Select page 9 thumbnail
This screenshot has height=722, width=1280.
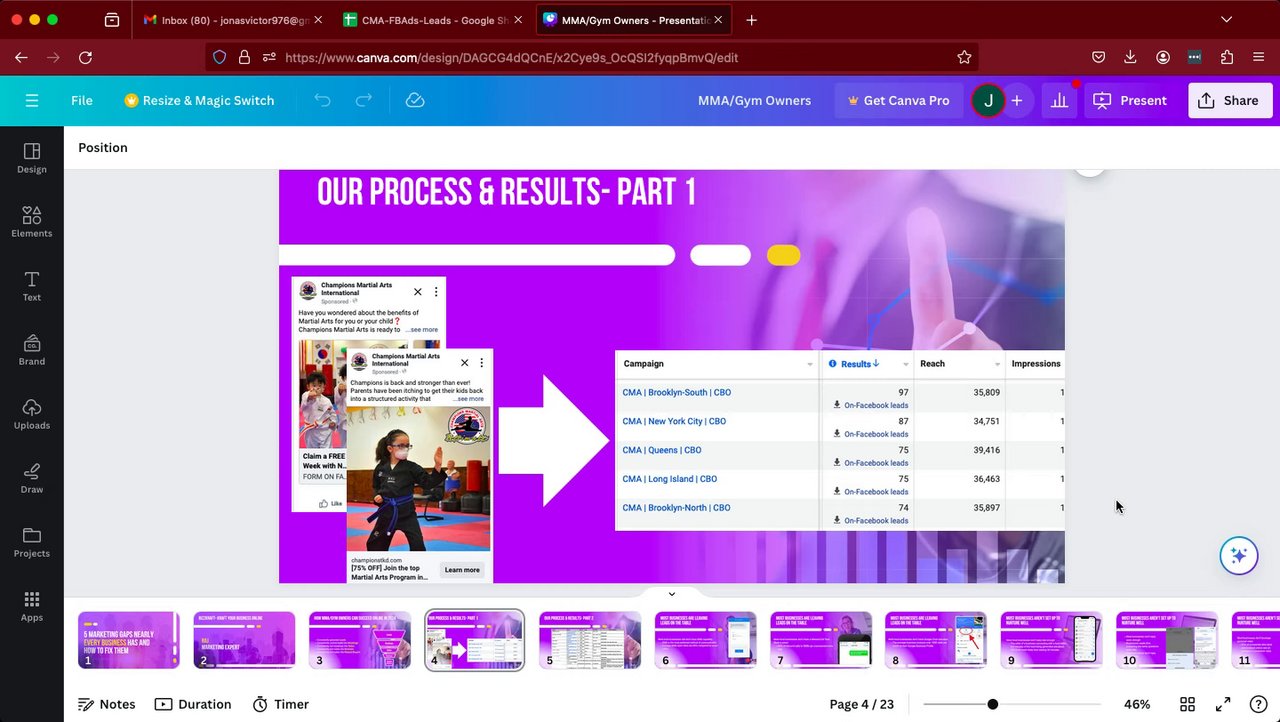1052,640
